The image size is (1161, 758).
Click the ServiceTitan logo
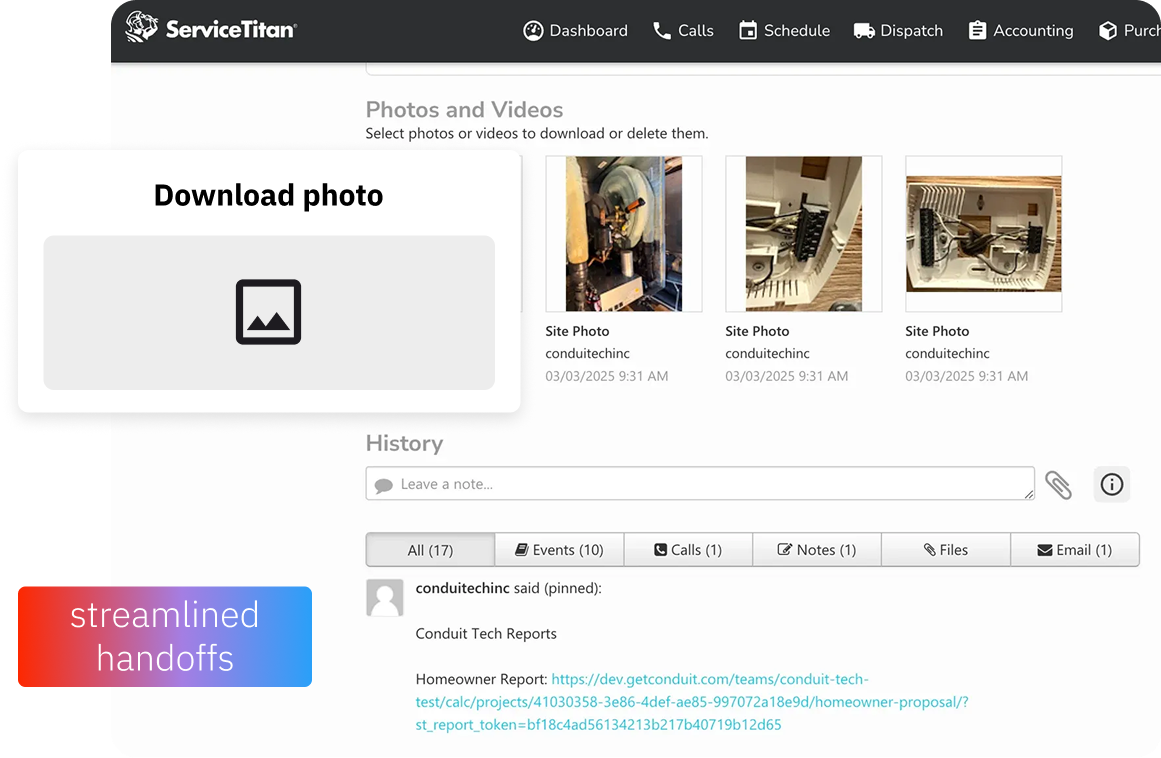click(211, 28)
